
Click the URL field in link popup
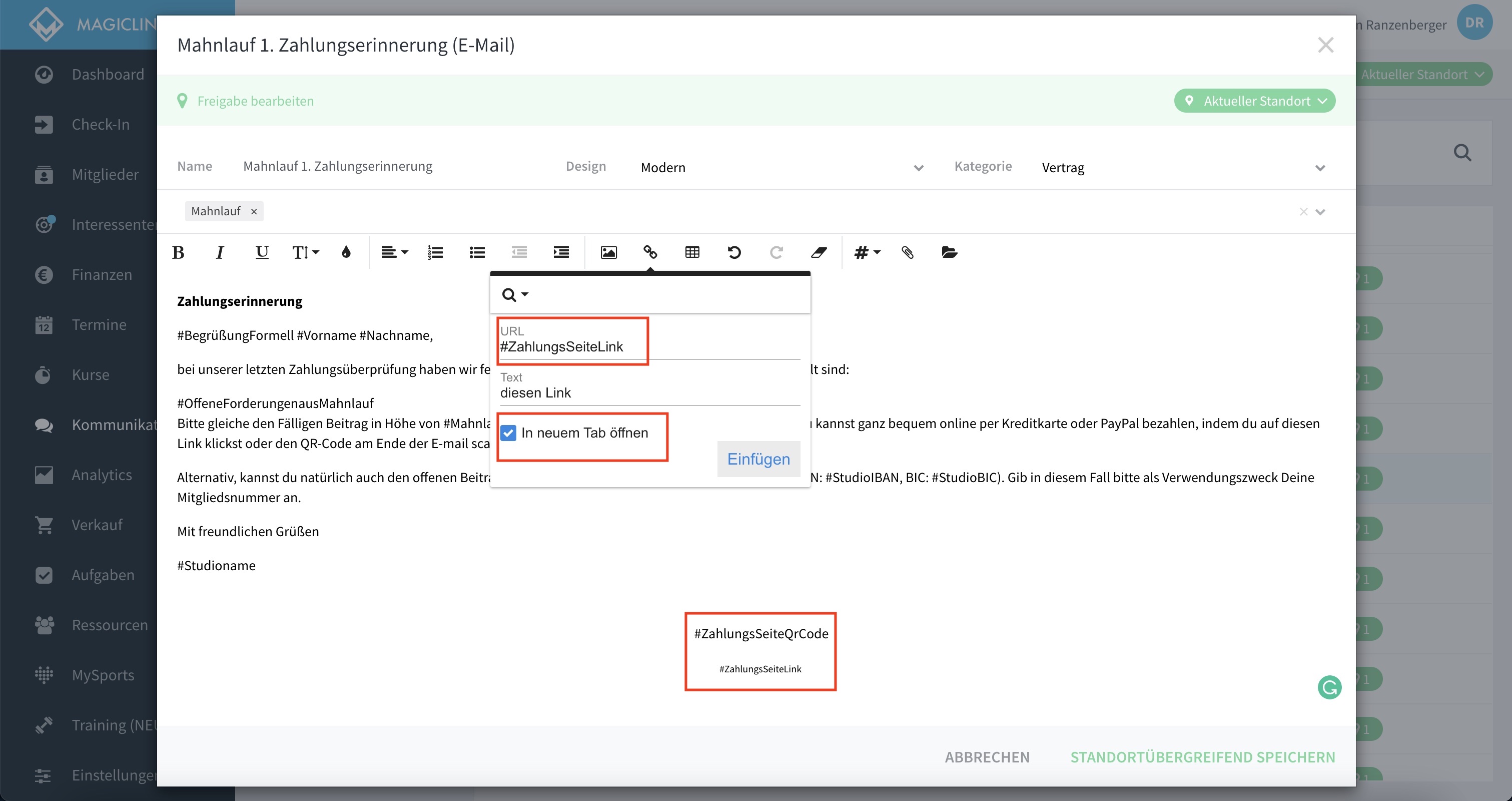point(650,346)
